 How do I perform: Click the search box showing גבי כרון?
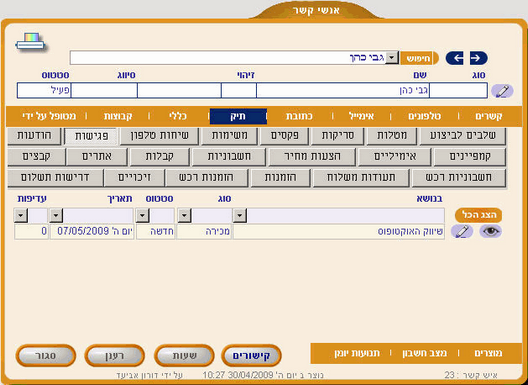228,58
